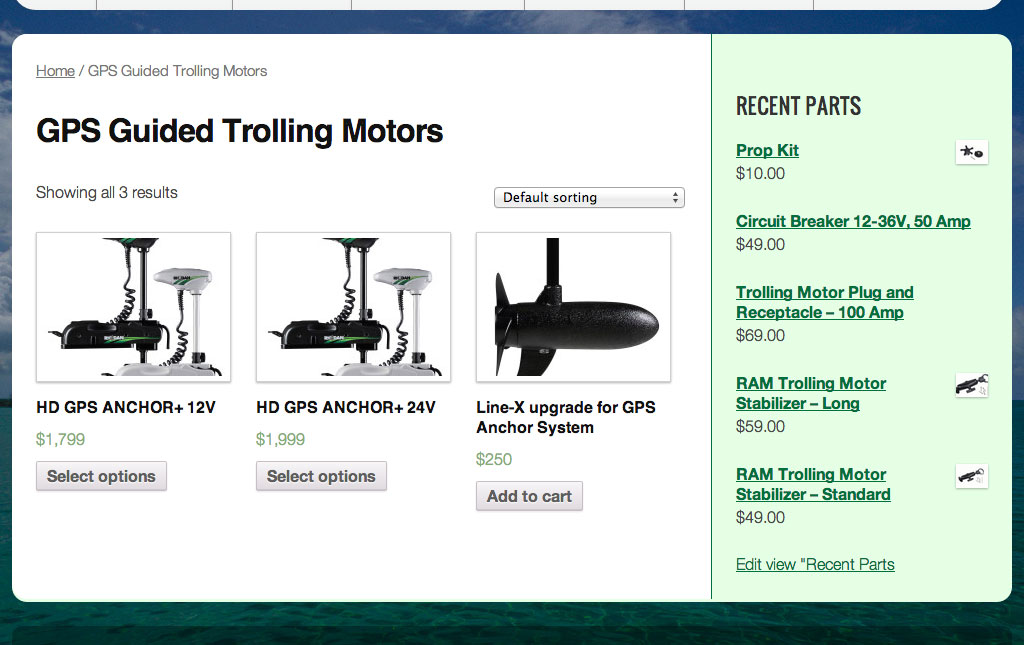Add Line-X upgrade to cart

[529, 496]
